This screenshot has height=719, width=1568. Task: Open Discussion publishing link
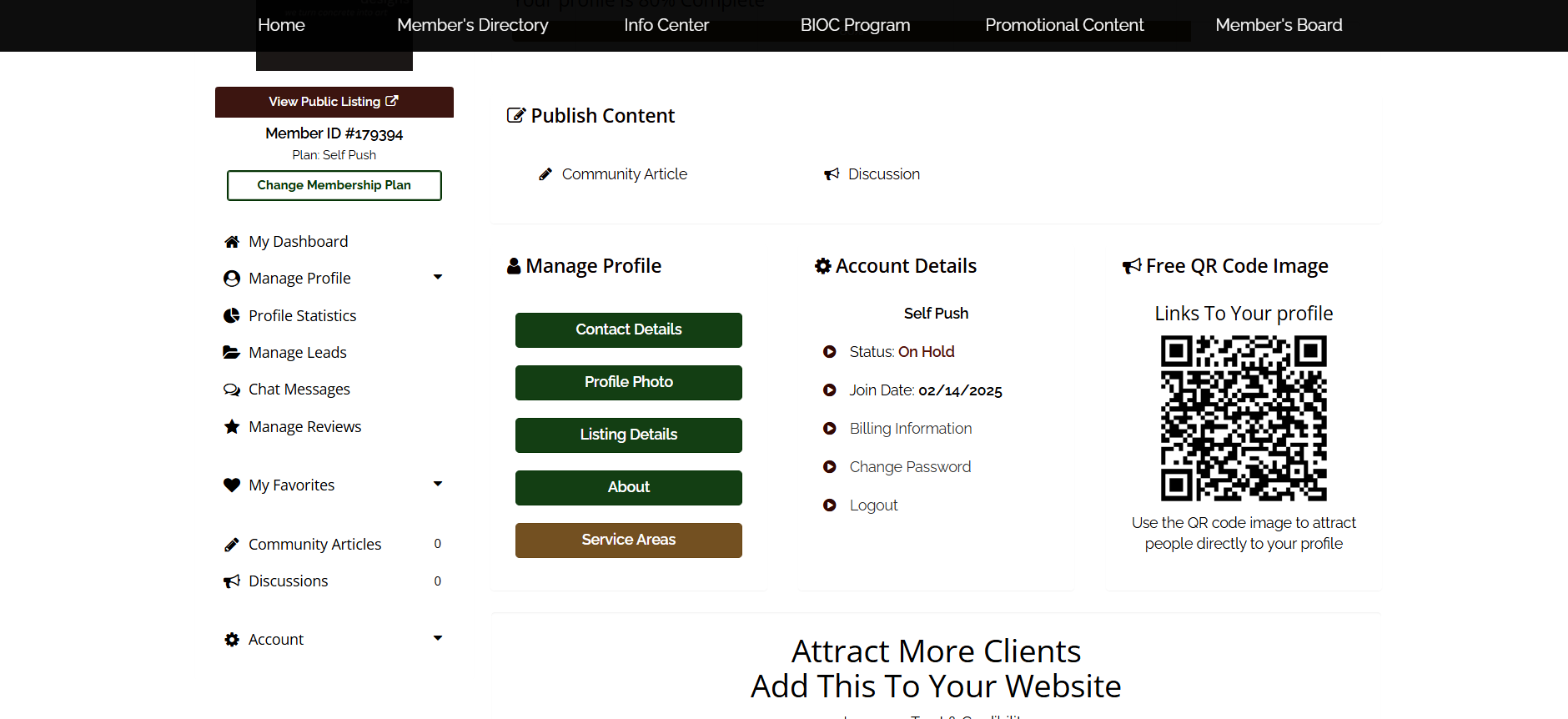[x=884, y=174]
